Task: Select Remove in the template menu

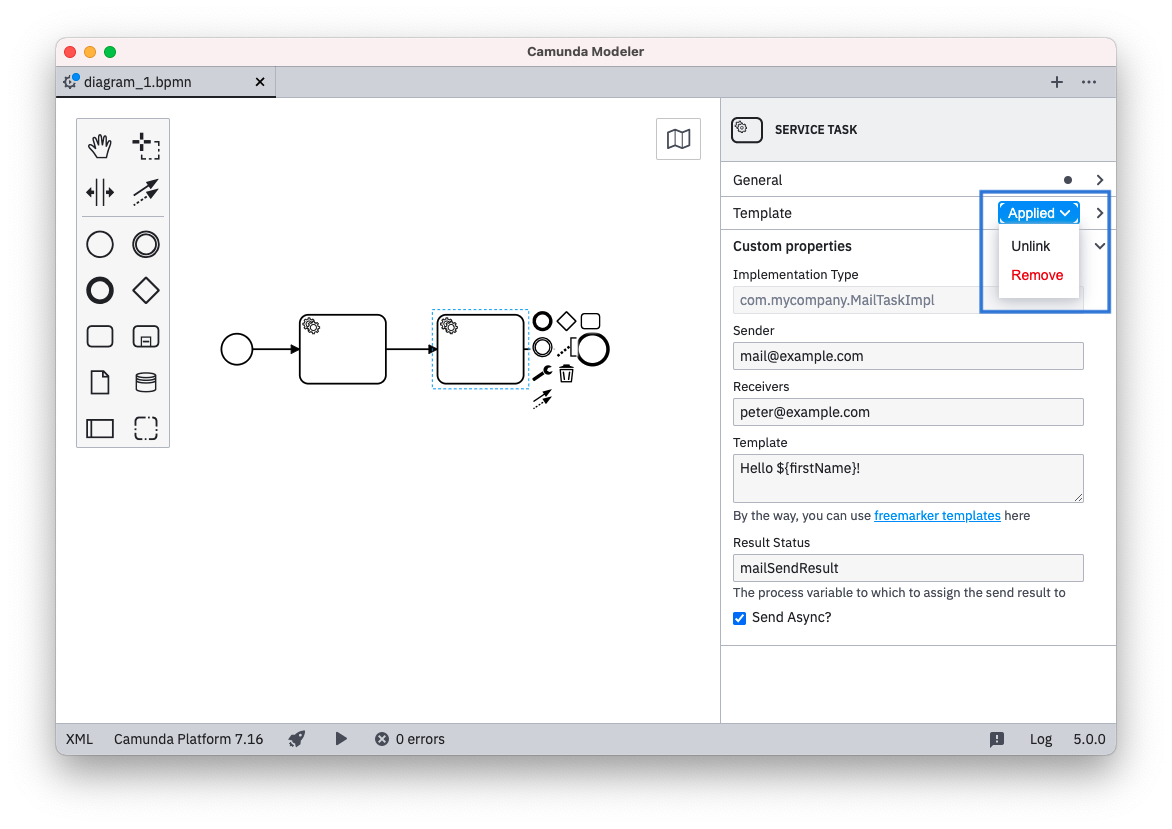Action: (x=1037, y=275)
